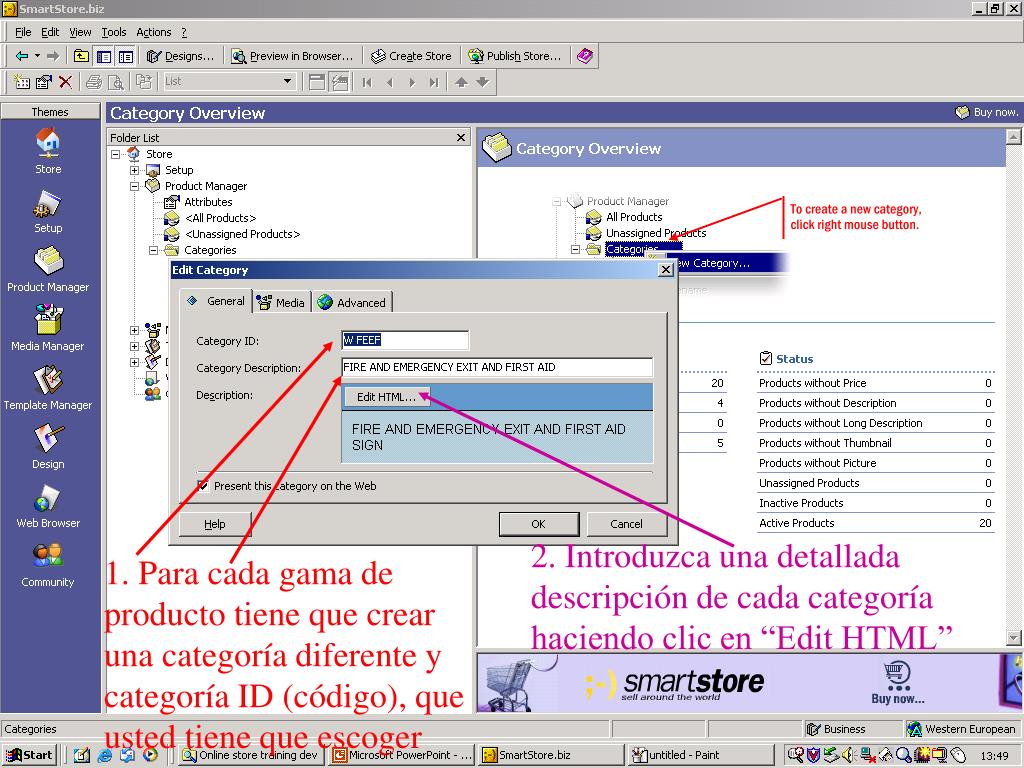1024x768 pixels.
Task: Click the OK button in Edit Category
Action: pyautogui.click(x=539, y=524)
